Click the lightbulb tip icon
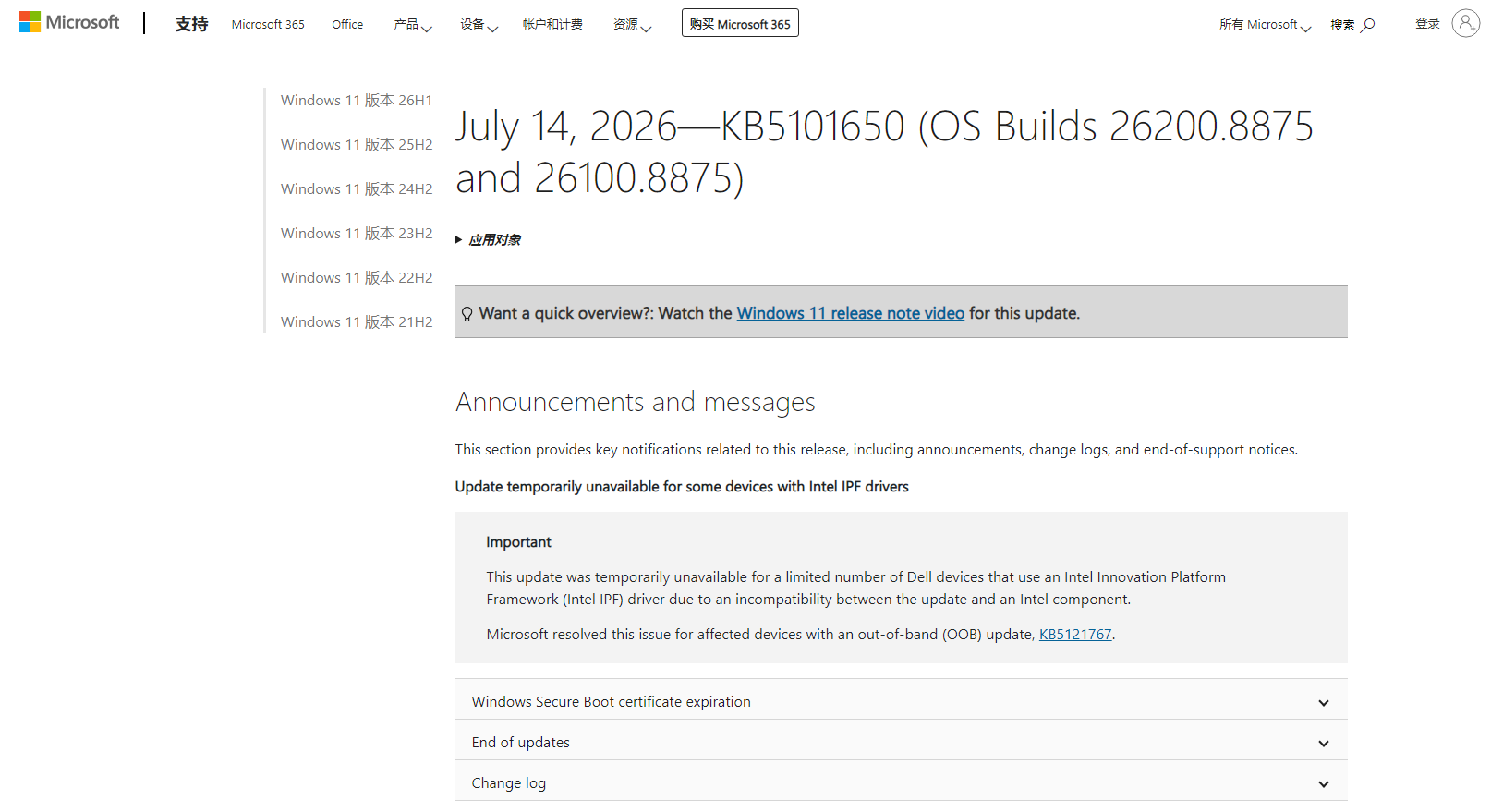 [x=467, y=314]
